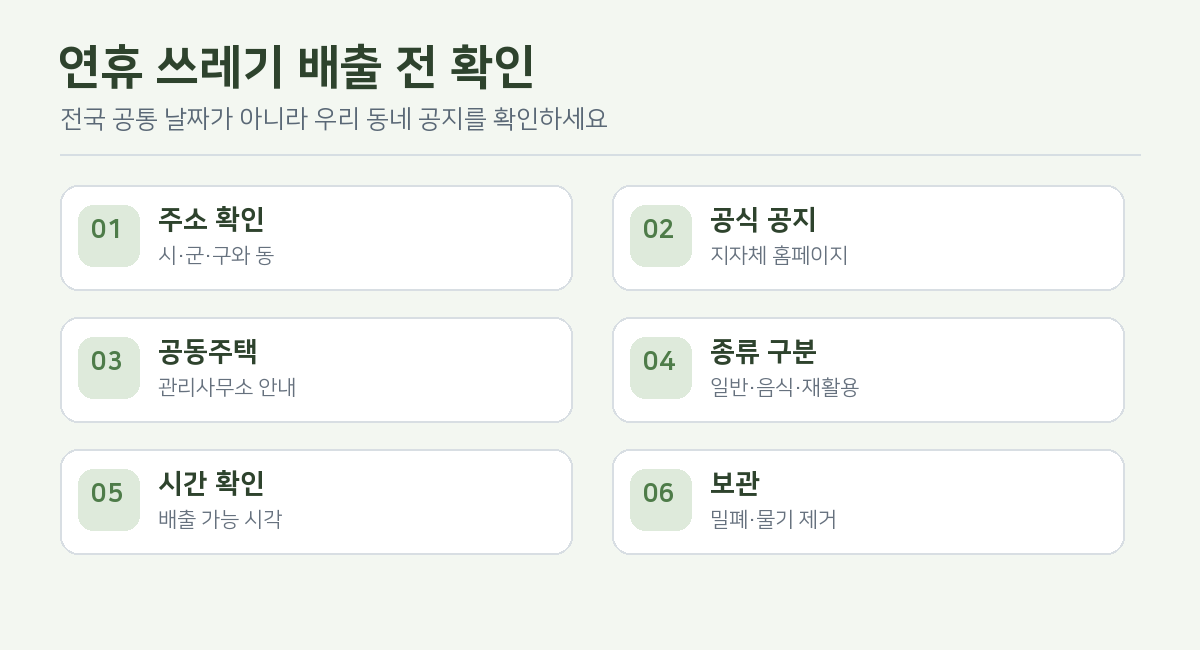This screenshot has width=1200, height=650.
Task: Open the 종류 구분 card heading
Action: coord(763,352)
